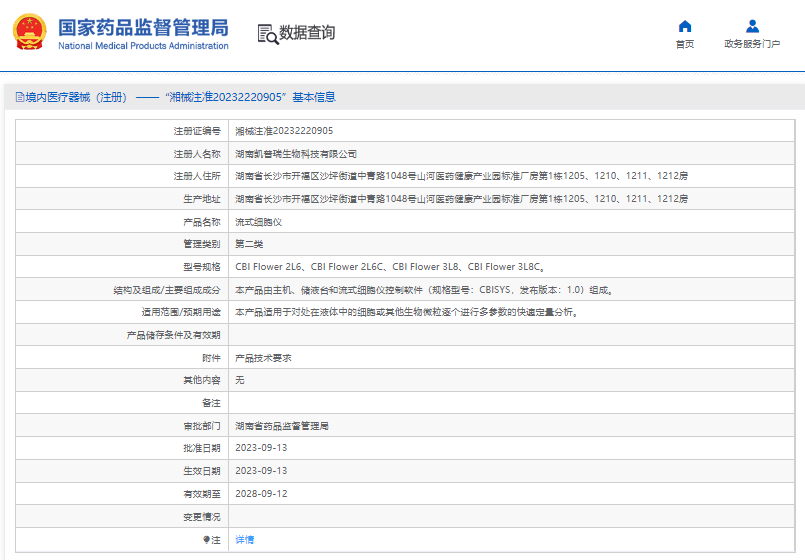The image size is (805, 560).
Task: Click the 产品名称 label
Action: [x=202, y=222]
